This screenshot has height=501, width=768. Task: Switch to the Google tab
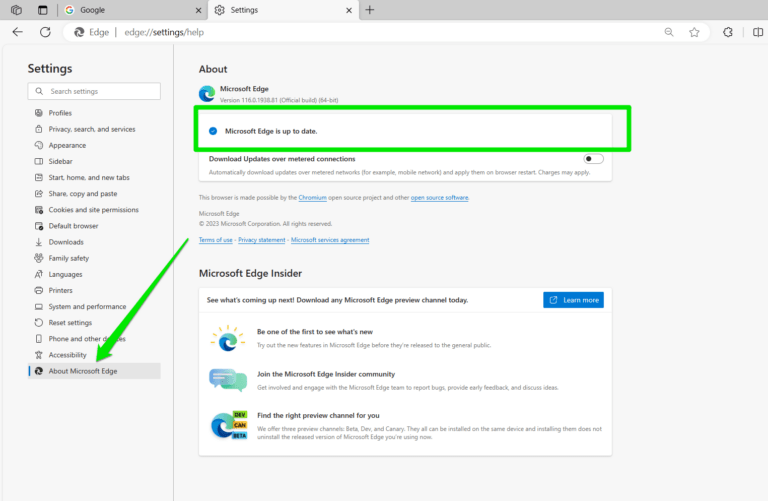point(132,10)
